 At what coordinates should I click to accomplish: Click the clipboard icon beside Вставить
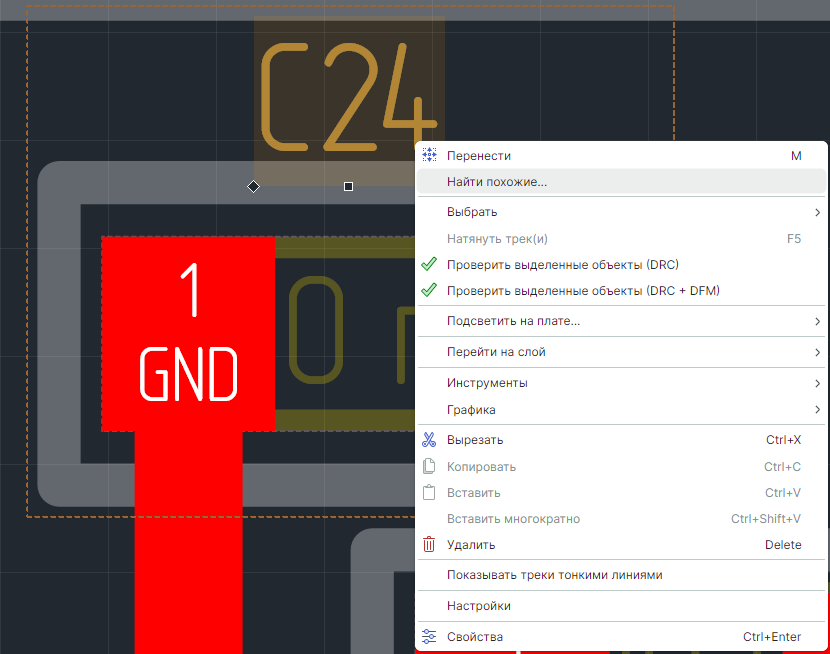tap(429, 493)
